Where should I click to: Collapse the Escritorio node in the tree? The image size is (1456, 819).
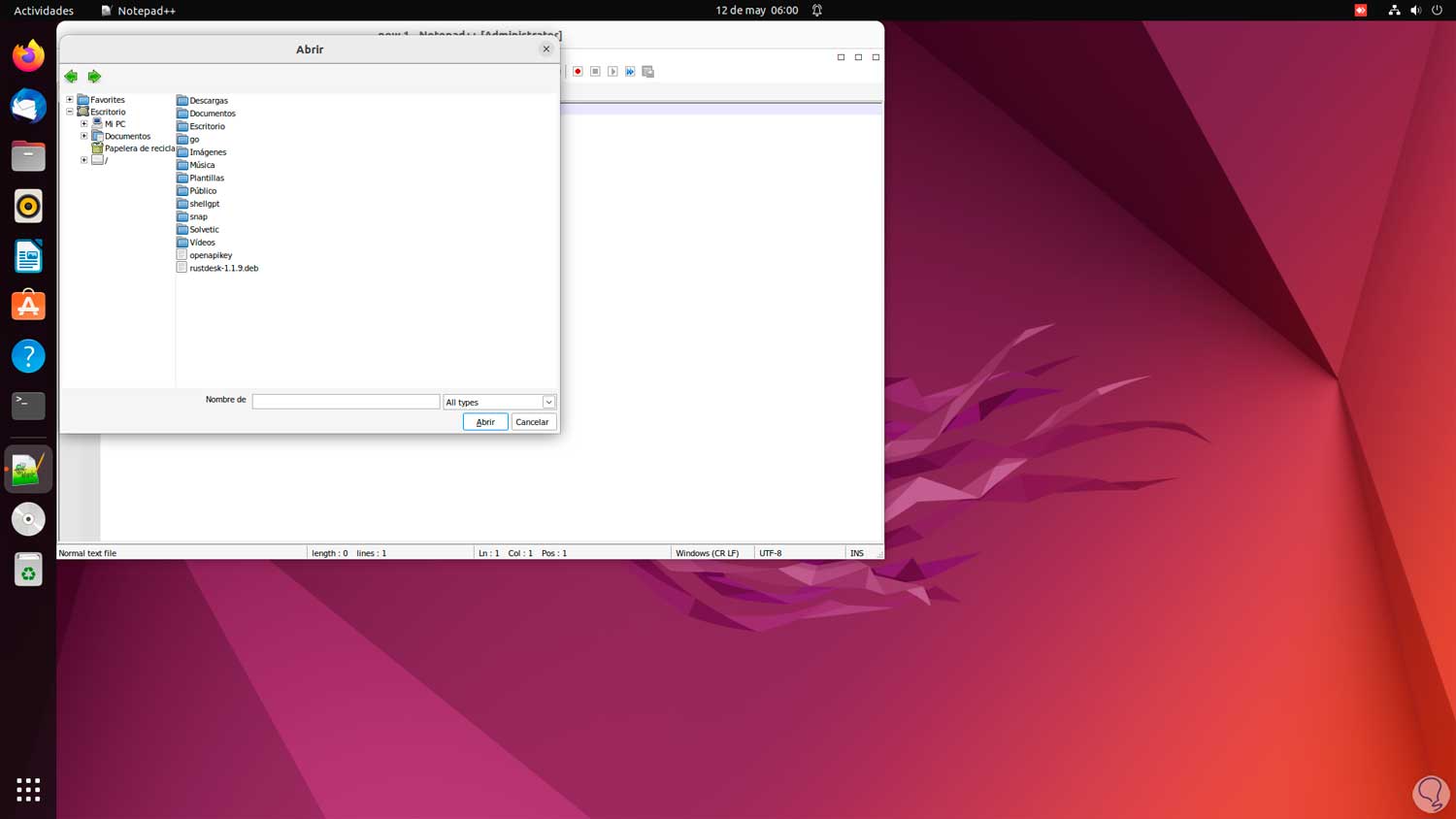click(70, 112)
